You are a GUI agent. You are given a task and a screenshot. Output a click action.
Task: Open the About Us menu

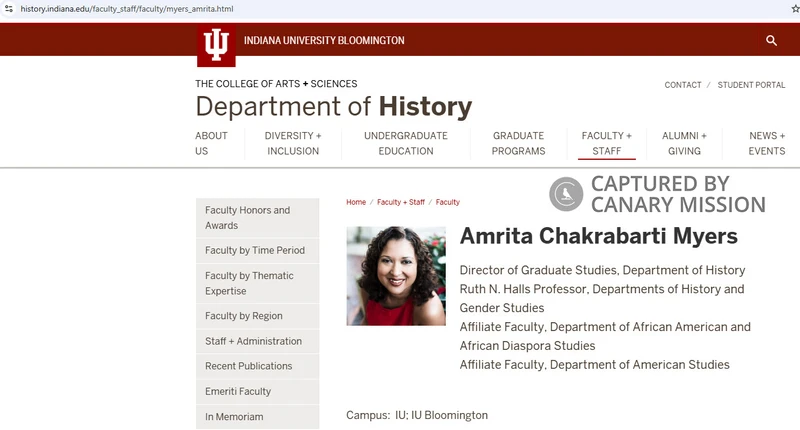pyautogui.click(x=211, y=143)
